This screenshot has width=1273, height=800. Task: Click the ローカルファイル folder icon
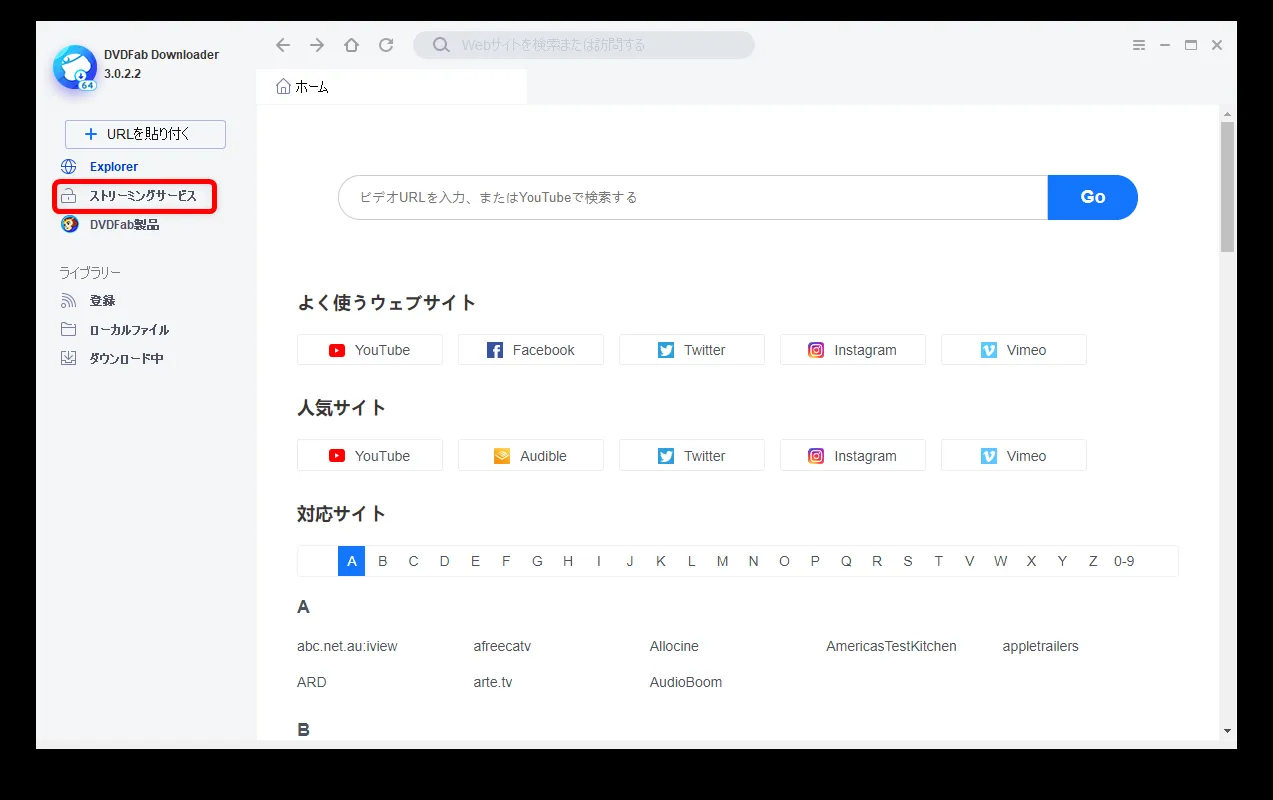pos(69,329)
